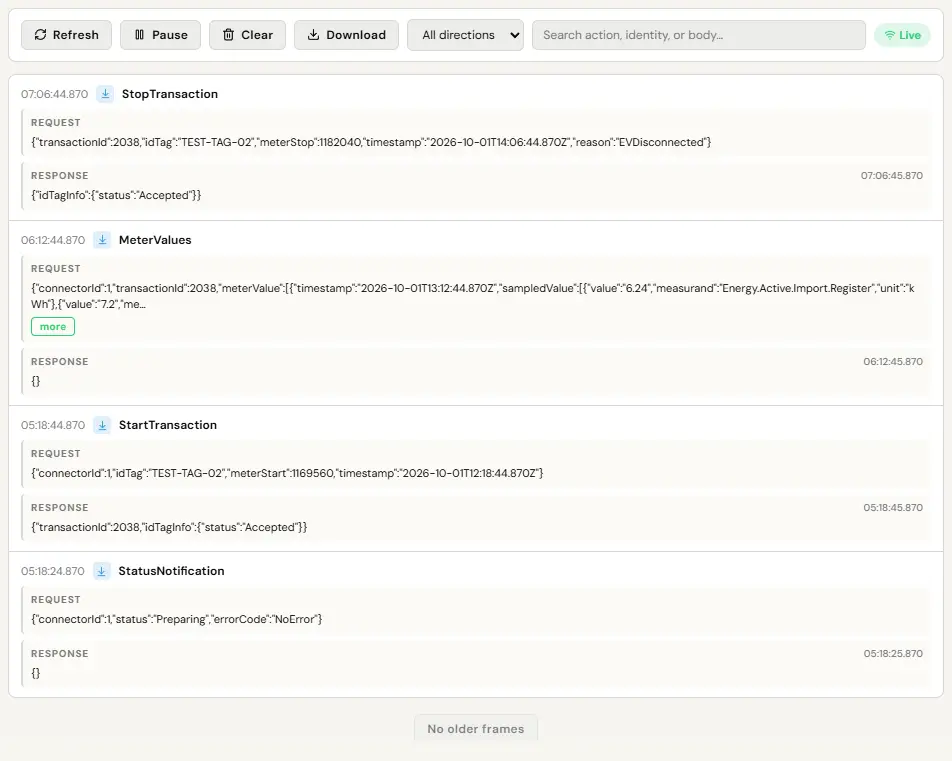Click the download icon beside StartTransaction
The image size is (952, 761).
[x=102, y=425]
